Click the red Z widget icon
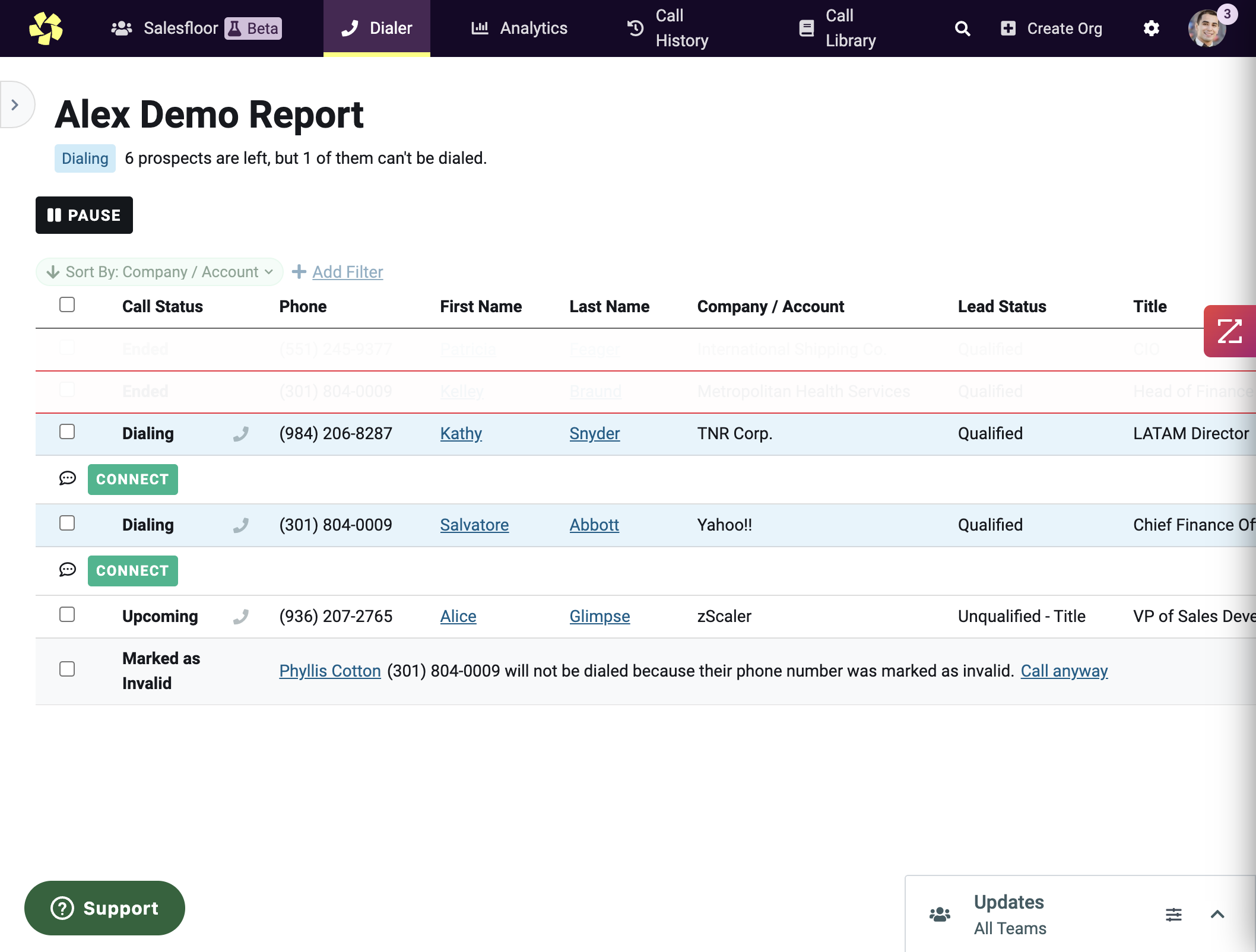 click(x=1229, y=331)
